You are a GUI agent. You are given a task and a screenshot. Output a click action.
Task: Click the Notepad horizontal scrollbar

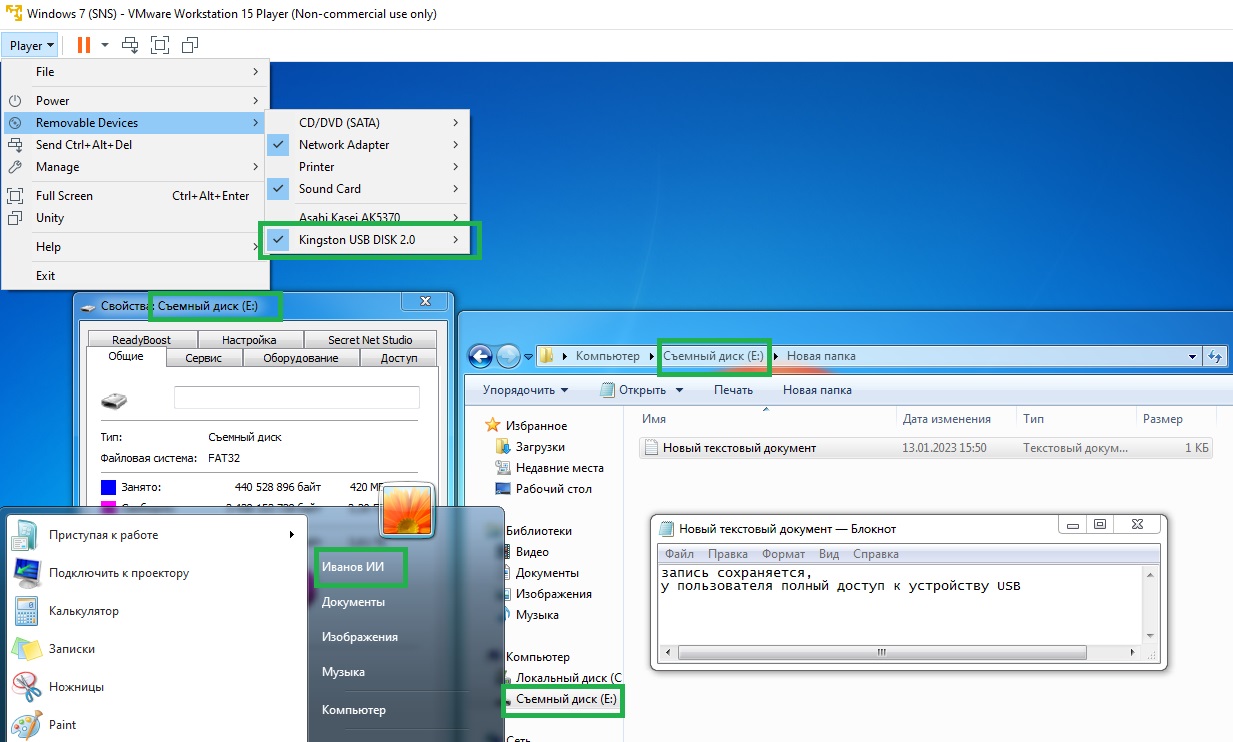pos(880,653)
